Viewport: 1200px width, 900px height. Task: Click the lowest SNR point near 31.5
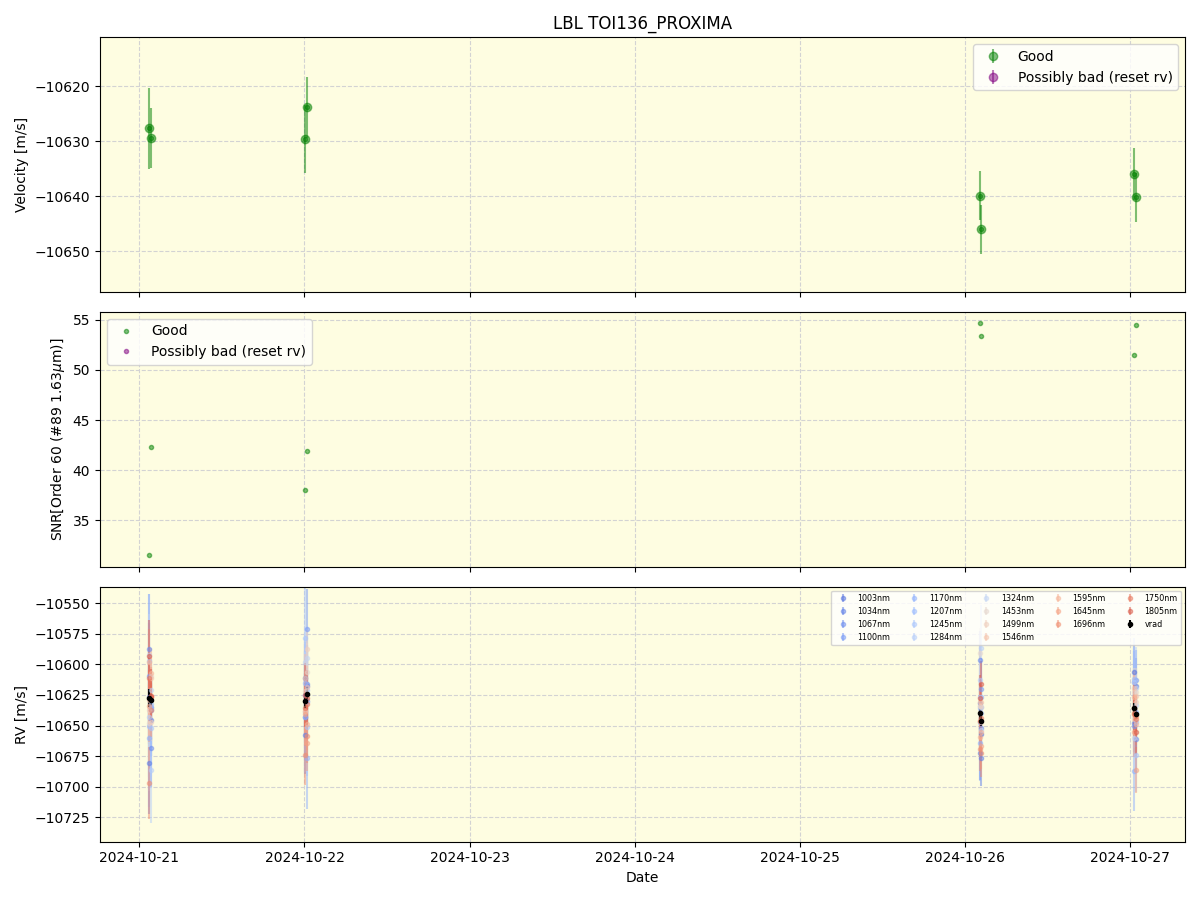click(149, 555)
